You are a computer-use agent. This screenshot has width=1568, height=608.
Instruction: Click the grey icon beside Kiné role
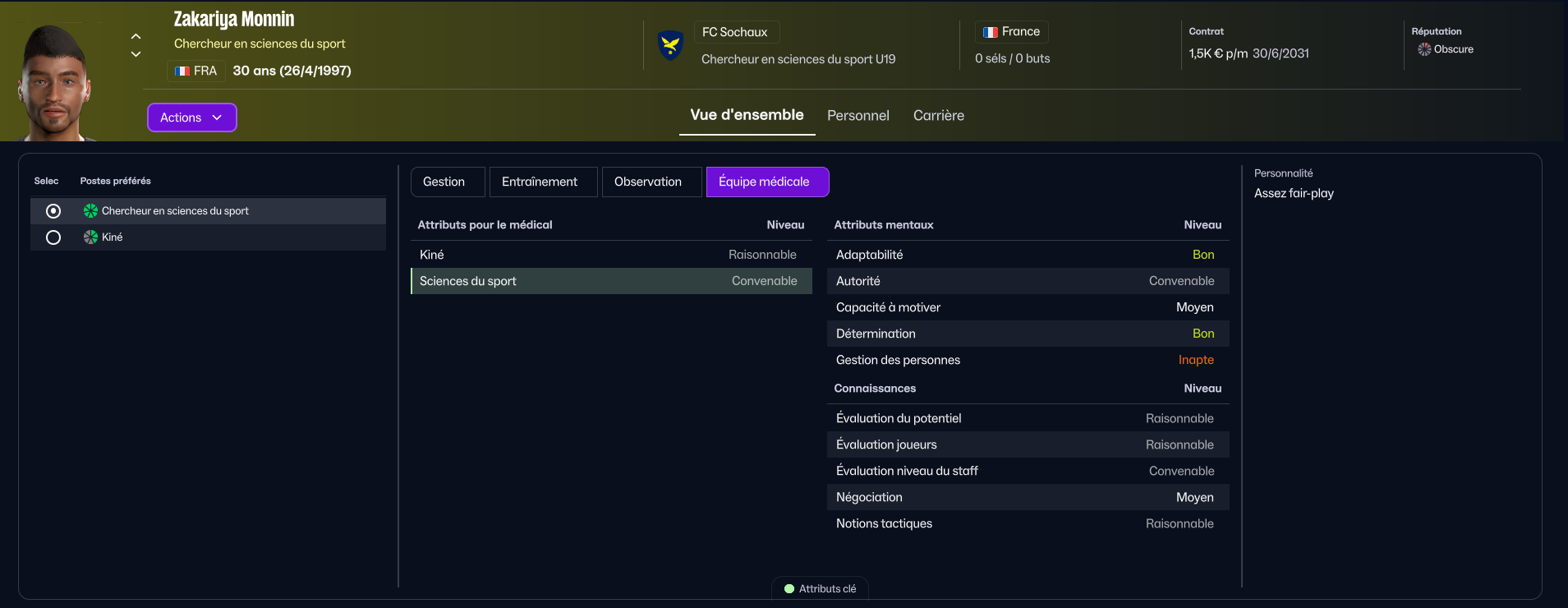(90, 237)
